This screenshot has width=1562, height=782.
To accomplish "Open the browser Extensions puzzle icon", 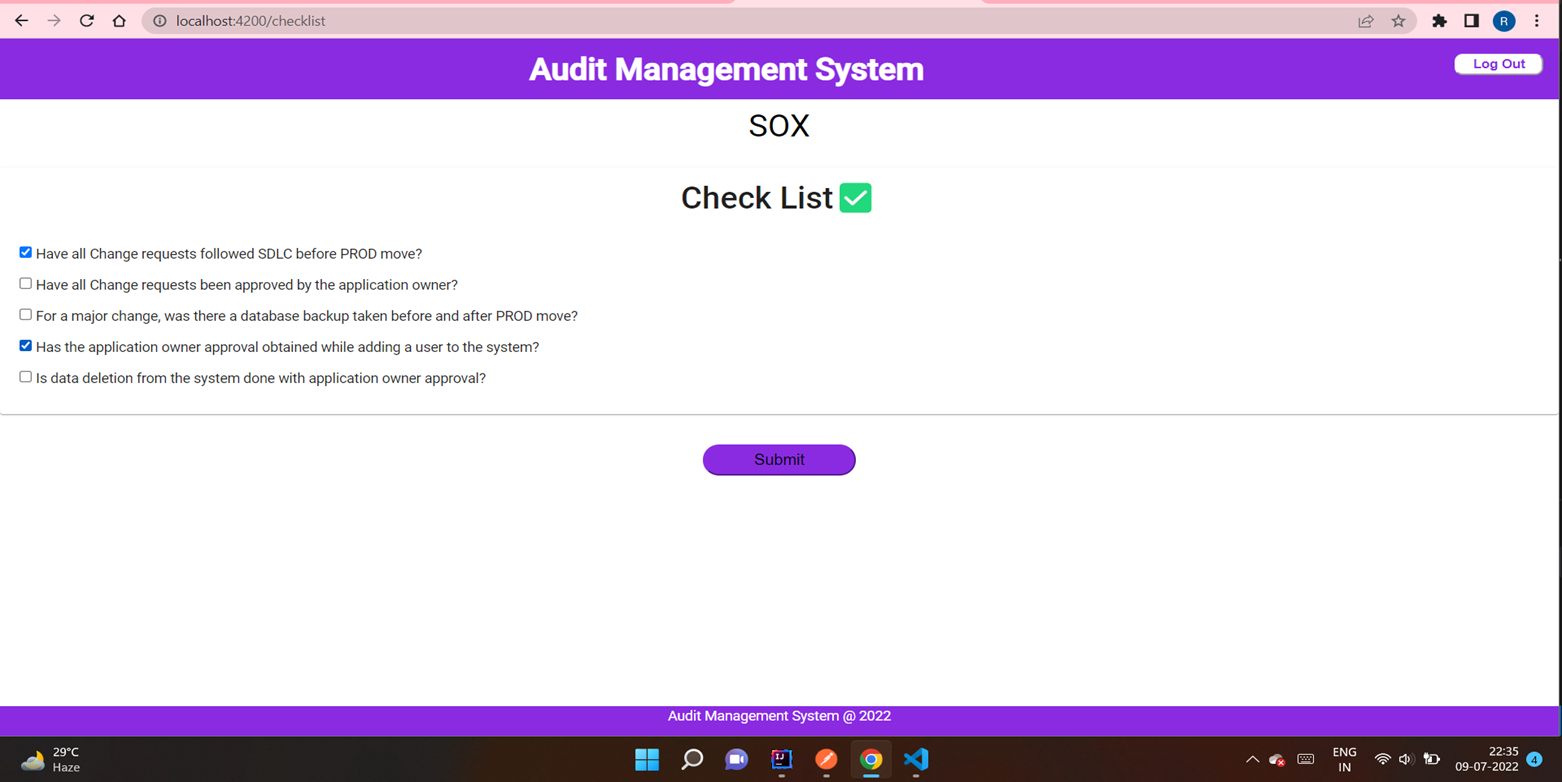I will tap(1439, 20).
